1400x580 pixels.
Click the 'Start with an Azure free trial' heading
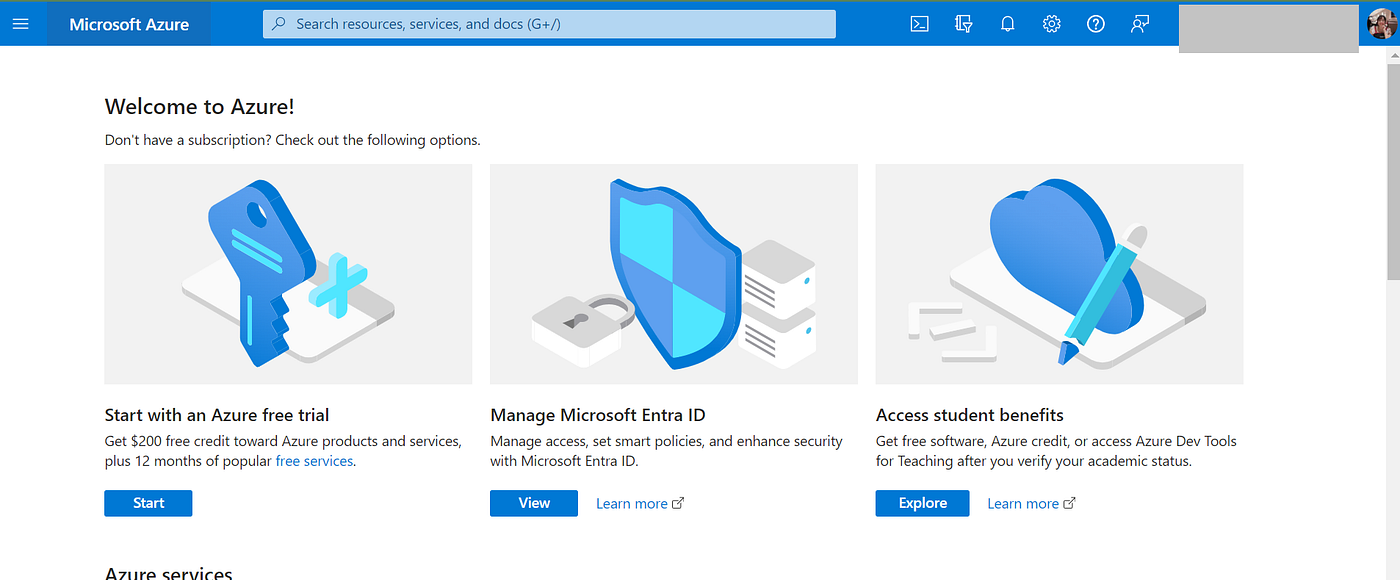[x=217, y=415]
